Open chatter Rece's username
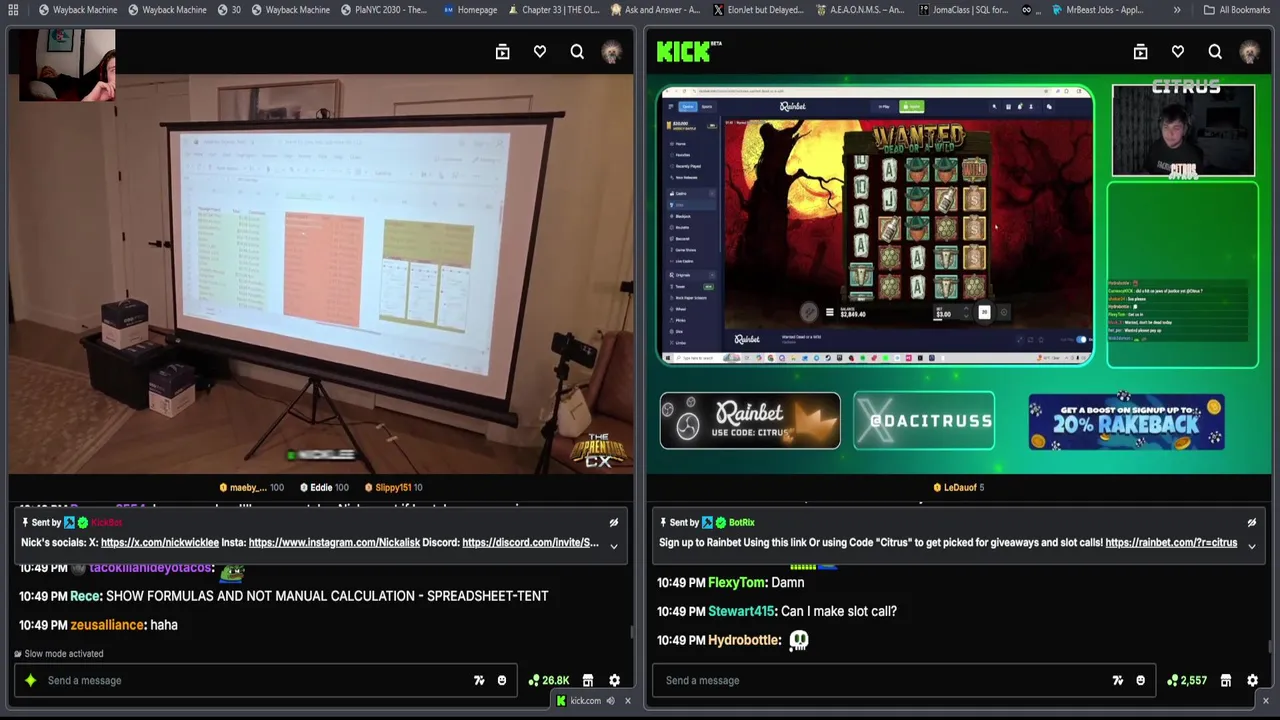This screenshot has height=720, width=1280. point(86,596)
